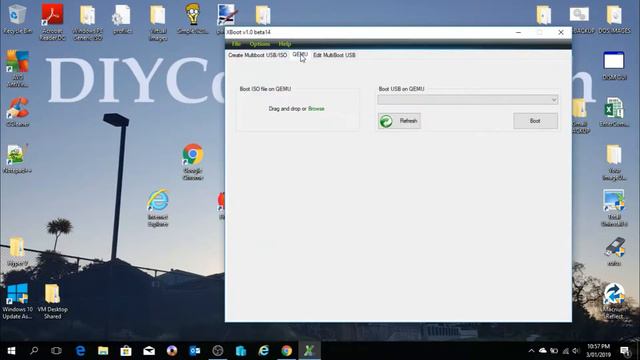The height and width of the screenshot is (360, 640).
Task: Select the Macrium Reflect desktop icon
Action: pyautogui.click(x=614, y=301)
